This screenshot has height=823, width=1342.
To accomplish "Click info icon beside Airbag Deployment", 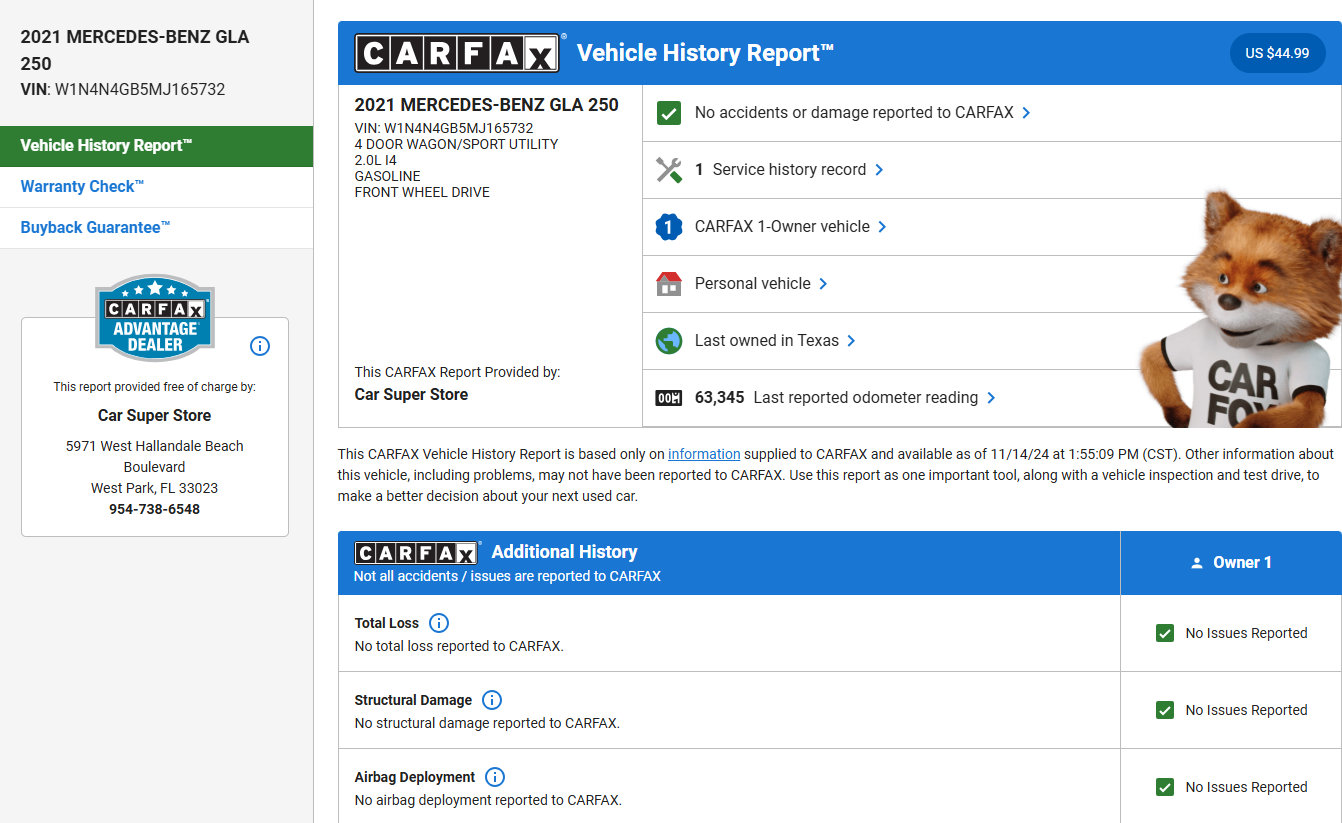I will point(494,777).
